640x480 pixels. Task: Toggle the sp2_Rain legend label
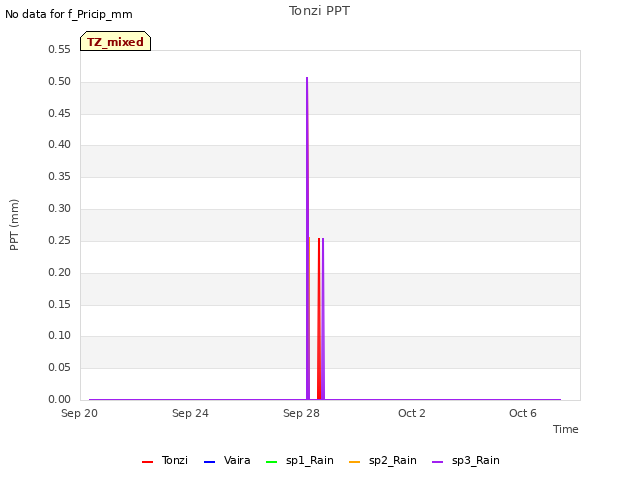coord(393,460)
